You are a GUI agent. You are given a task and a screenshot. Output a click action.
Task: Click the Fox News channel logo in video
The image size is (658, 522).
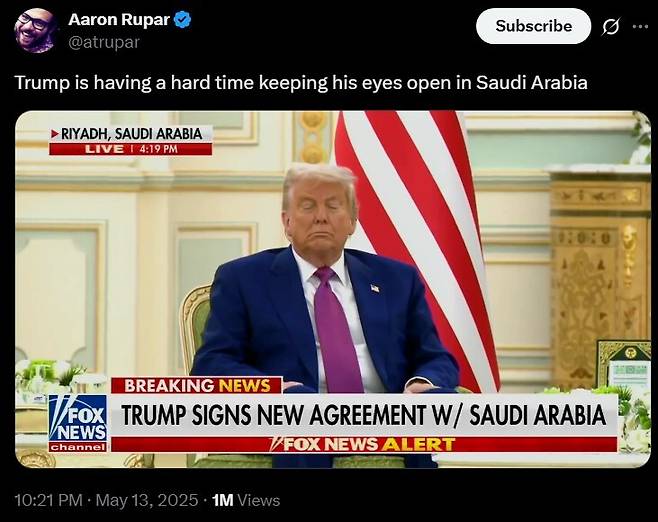[x=78, y=423]
